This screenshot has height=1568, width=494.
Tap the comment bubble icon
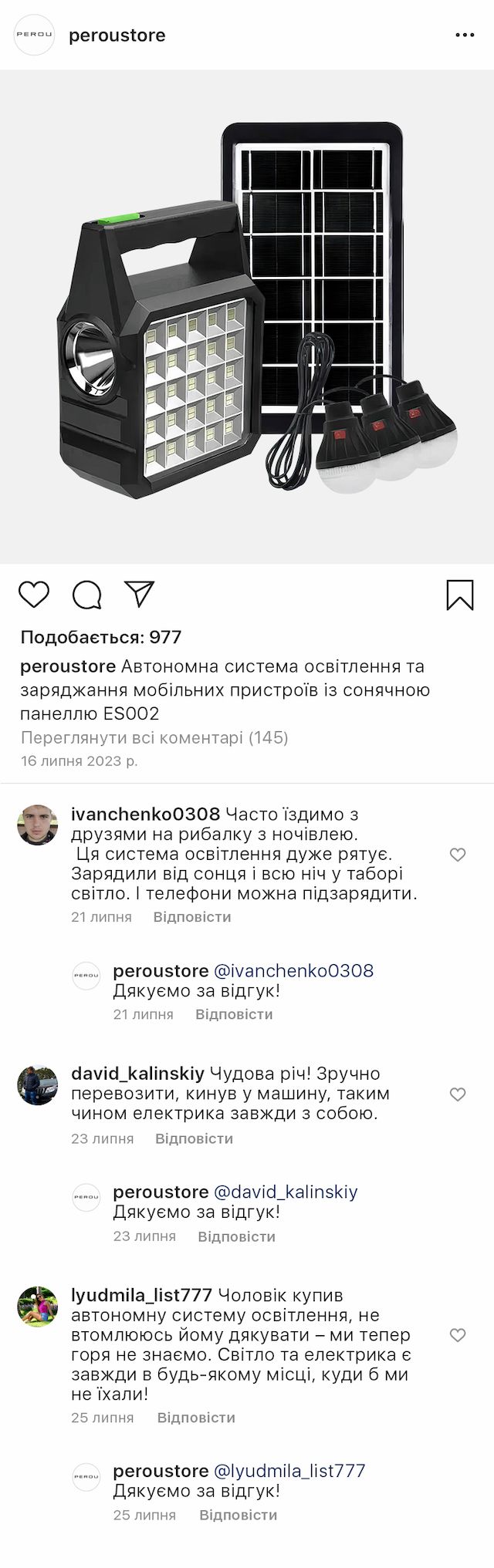pos(86,595)
